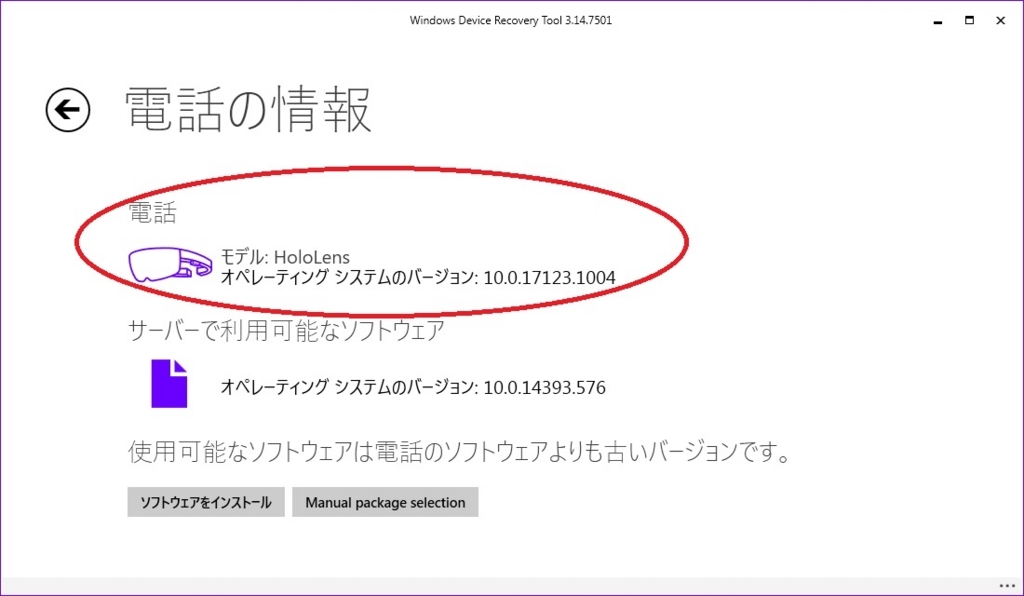The width and height of the screenshot is (1024, 596).
Task: Open Manual package selection
Action: point(385,502)
